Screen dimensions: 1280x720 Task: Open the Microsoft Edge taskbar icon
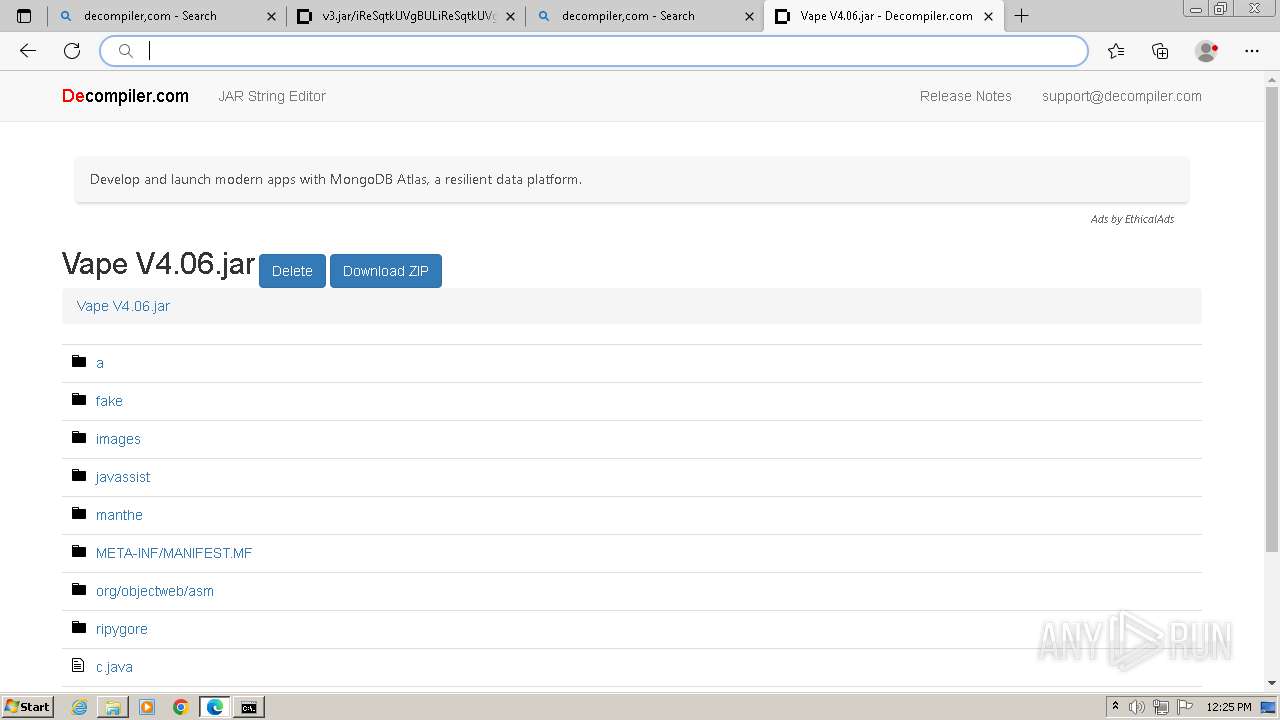tap(214, 707)
